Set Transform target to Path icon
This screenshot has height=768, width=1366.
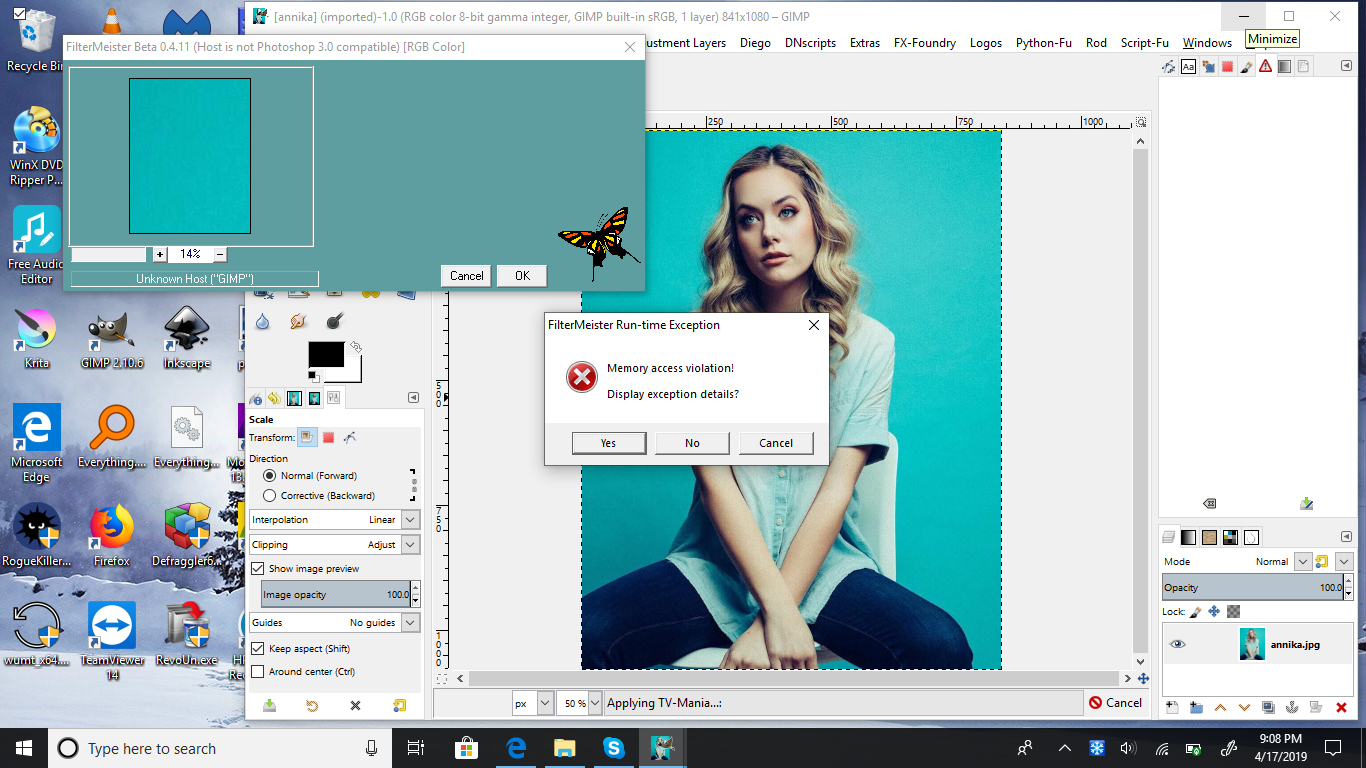tap(349, 437)
